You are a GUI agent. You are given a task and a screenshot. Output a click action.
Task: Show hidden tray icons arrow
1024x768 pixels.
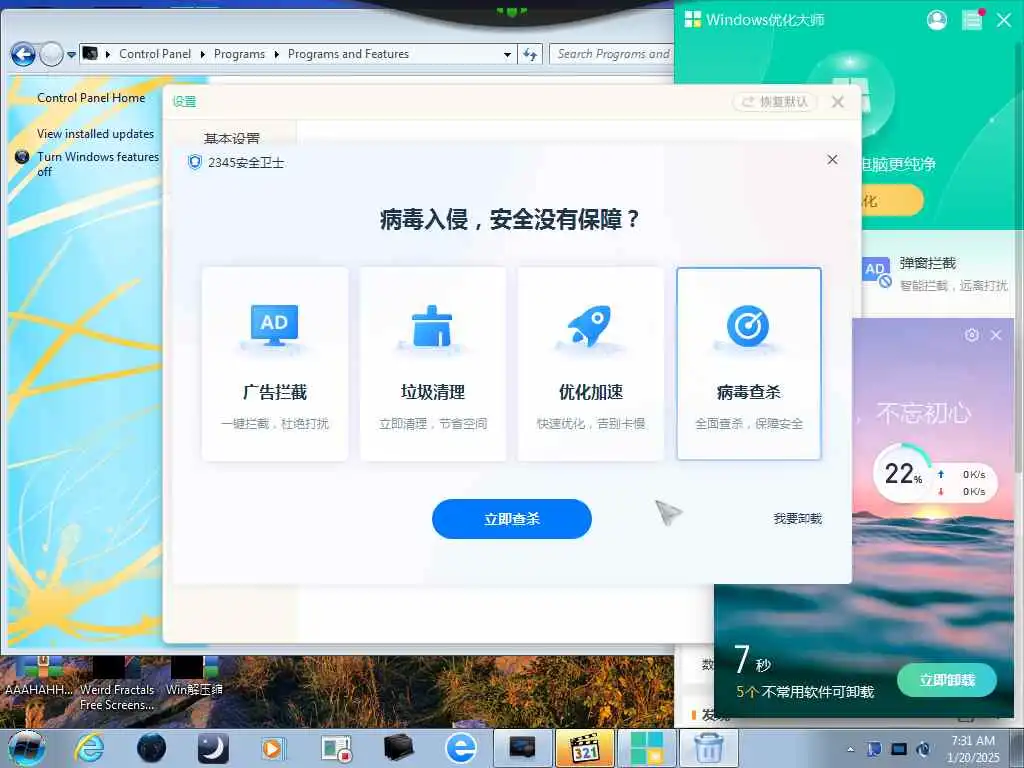point(850,749)
